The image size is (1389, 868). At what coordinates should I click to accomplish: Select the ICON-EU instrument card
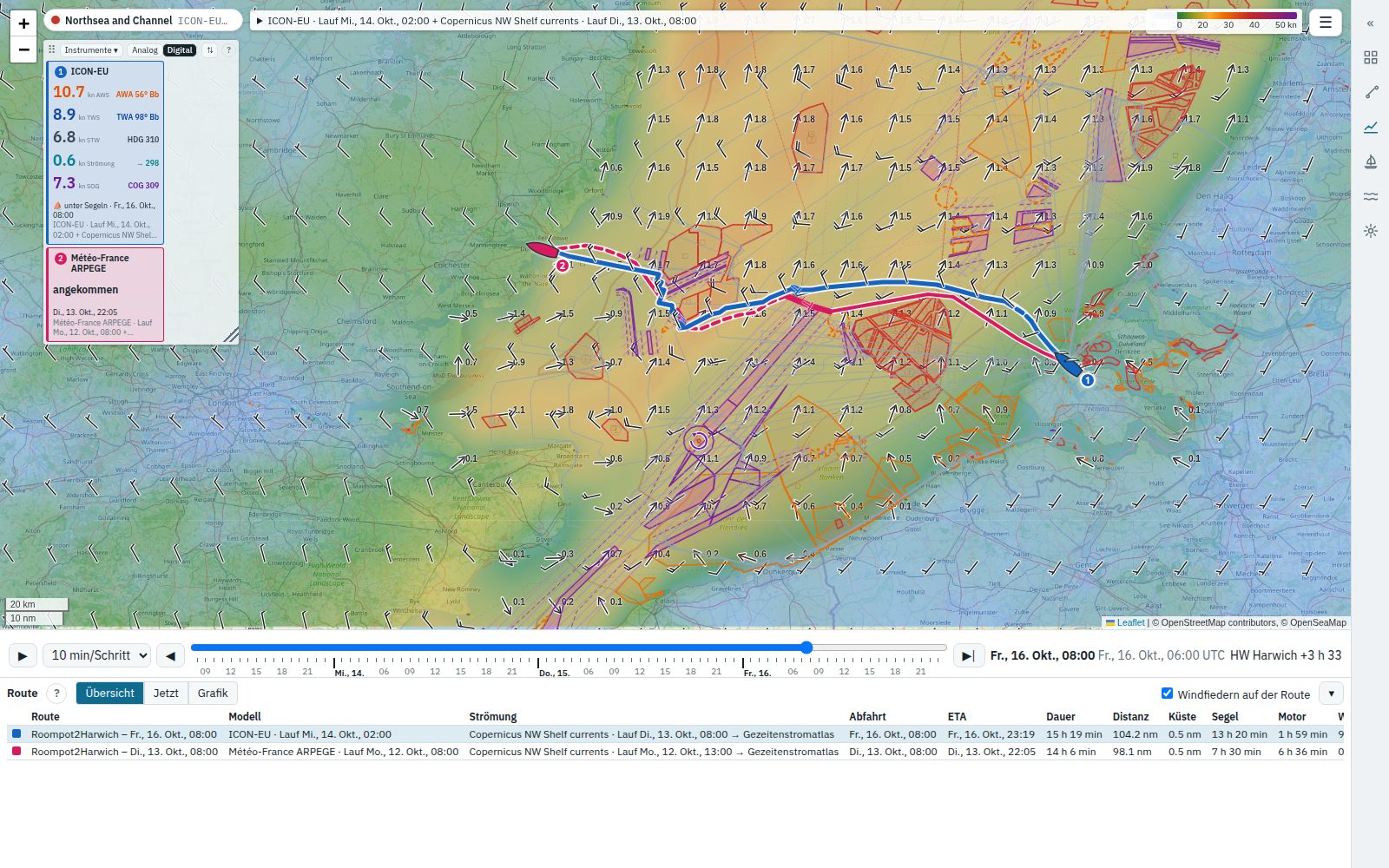(105, 153)
